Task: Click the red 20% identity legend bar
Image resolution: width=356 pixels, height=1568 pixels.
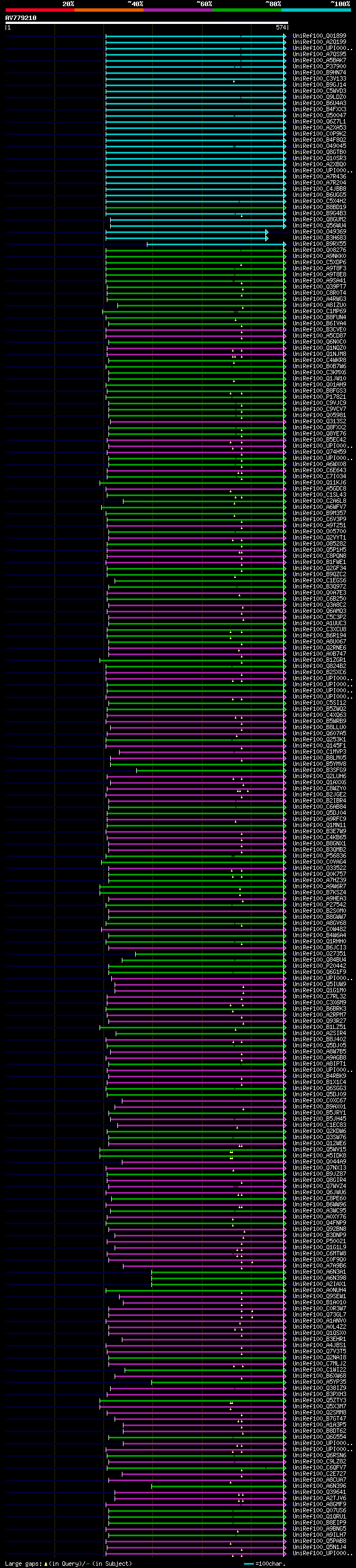Action: pyautogui.click(x=39, y=10)
